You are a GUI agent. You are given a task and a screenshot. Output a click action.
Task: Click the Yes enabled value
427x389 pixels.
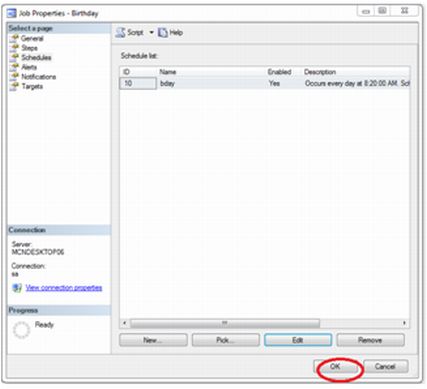[274, 83]
